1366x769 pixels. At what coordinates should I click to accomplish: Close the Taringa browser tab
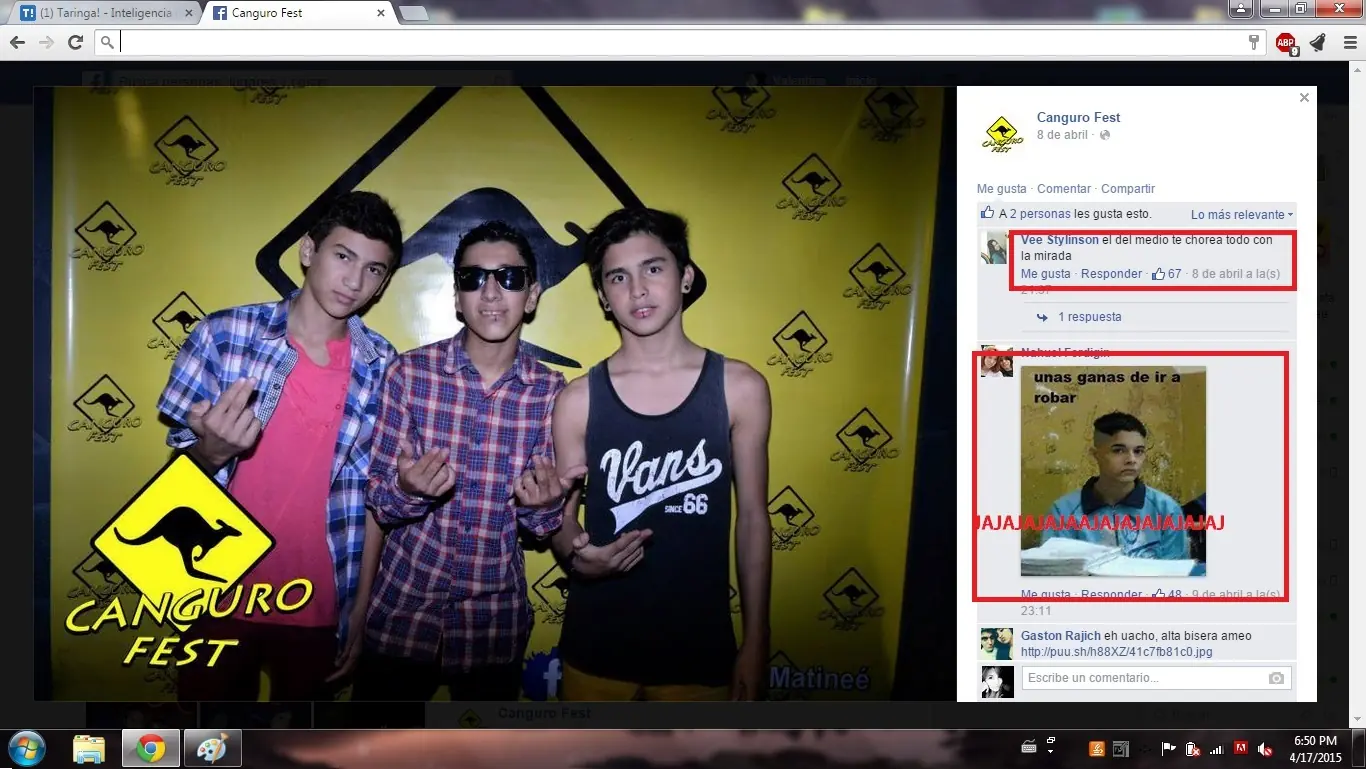point(191,13)
